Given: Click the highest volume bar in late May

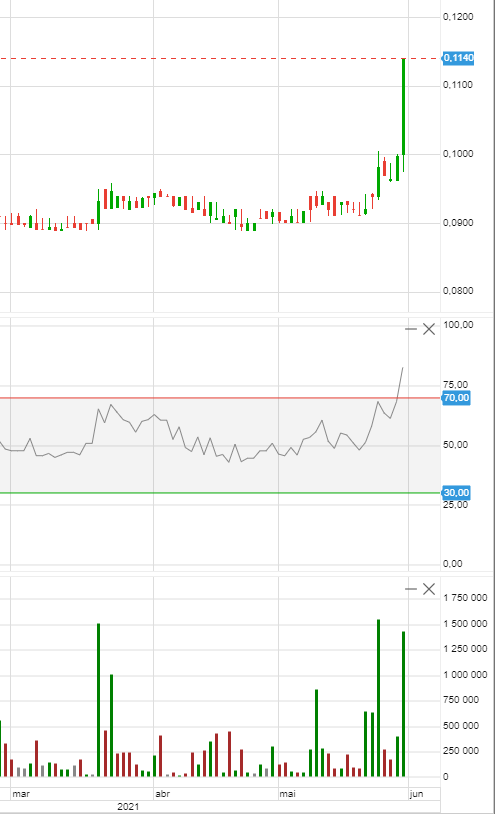Looking at the screenshot, I should point(379,698).
